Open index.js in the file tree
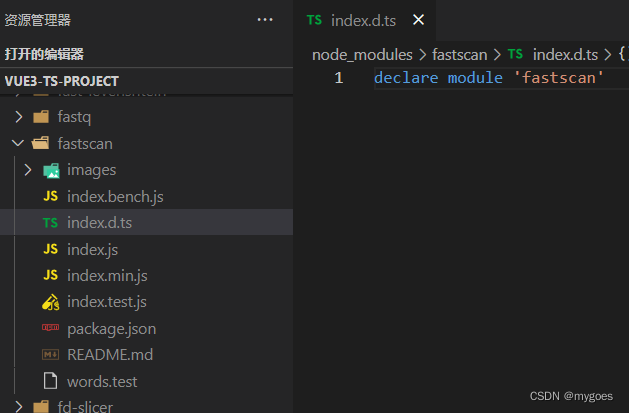Screen dimensions: 629x413 pyautogui.click(x=92, y=249)
